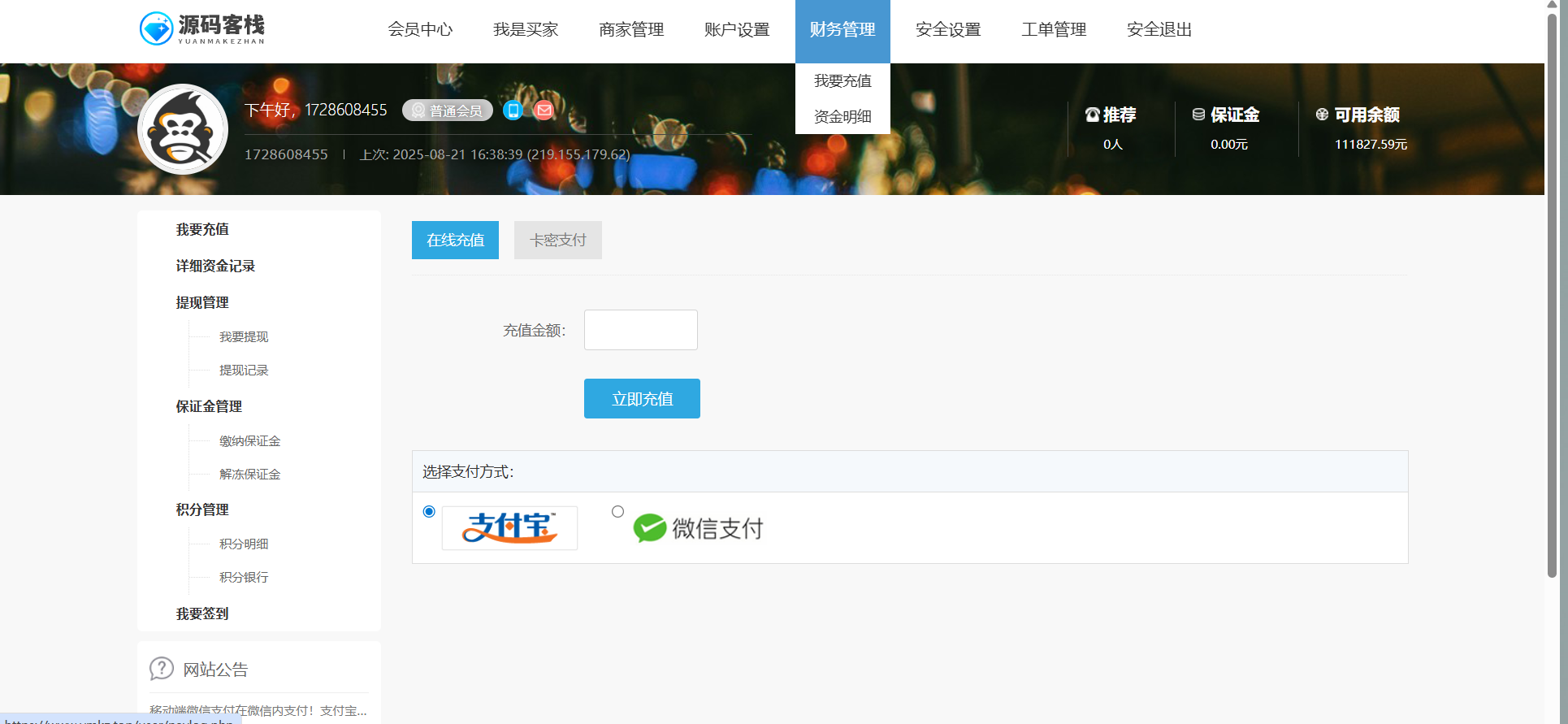Open 我要充值 in the sidebar
Image resolution: width=1568 pixels, height=724 pixels.
[202, 229]
